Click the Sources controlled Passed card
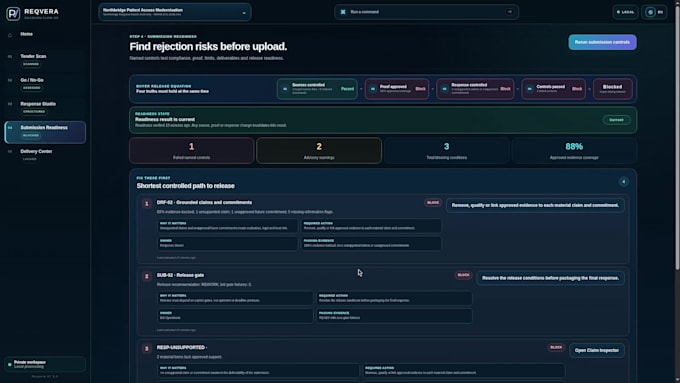 [x=317, y=89]
